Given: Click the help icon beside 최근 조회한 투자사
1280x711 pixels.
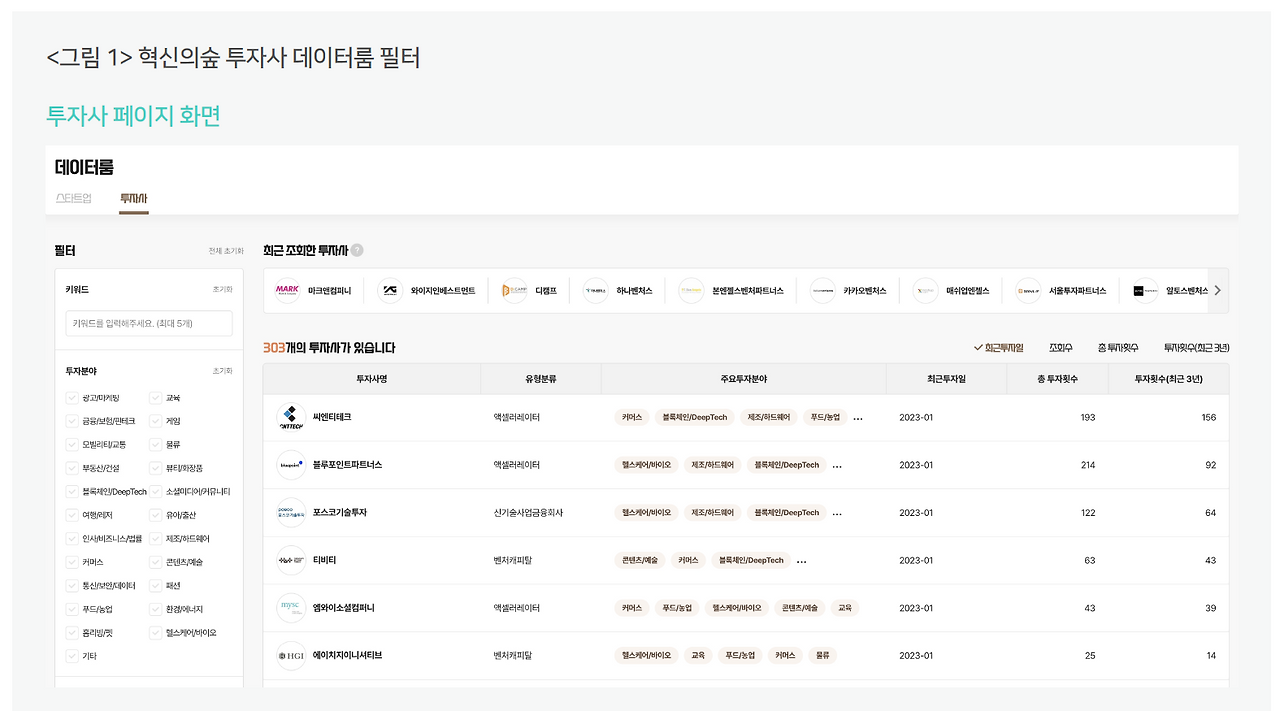Looking at the screenshot, I should pyautogui.click(x=357, y=251).
